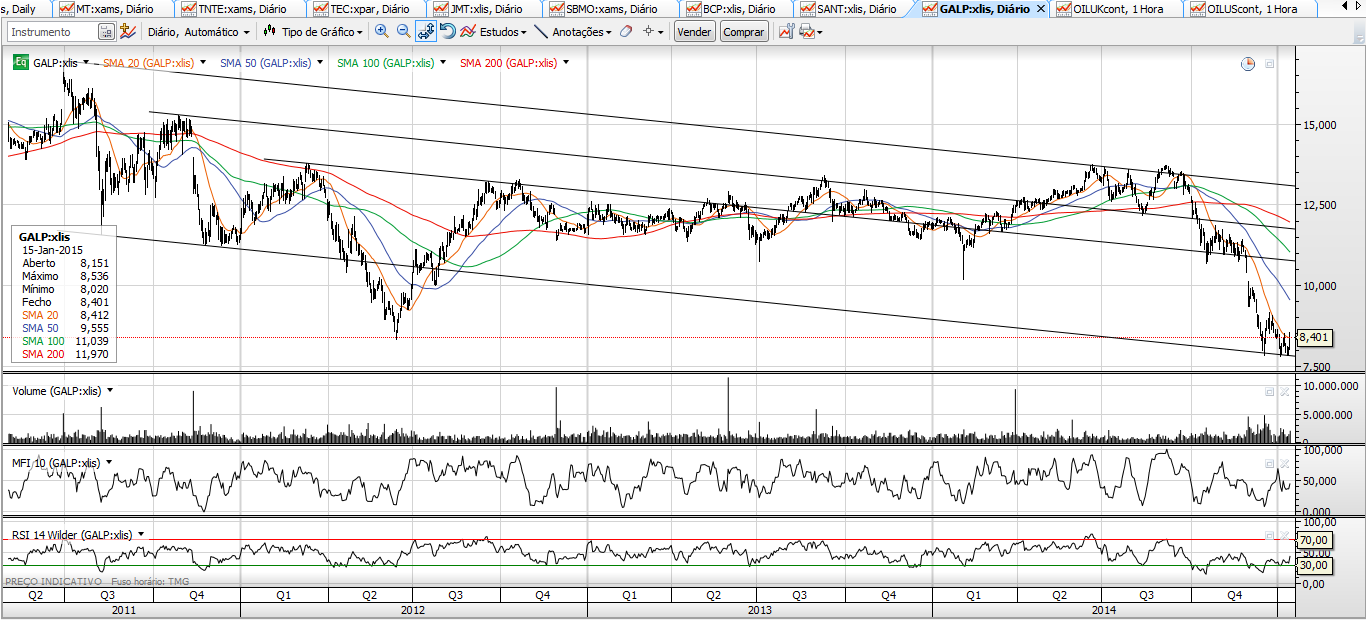Open the MFI 10 (GALP:xlis) dropdown

tap(108, 463)
